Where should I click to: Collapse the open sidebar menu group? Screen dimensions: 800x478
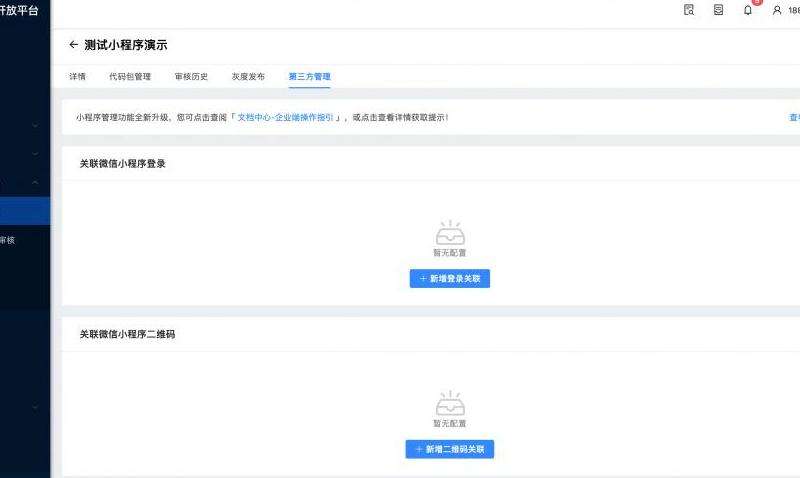(36, 183)
